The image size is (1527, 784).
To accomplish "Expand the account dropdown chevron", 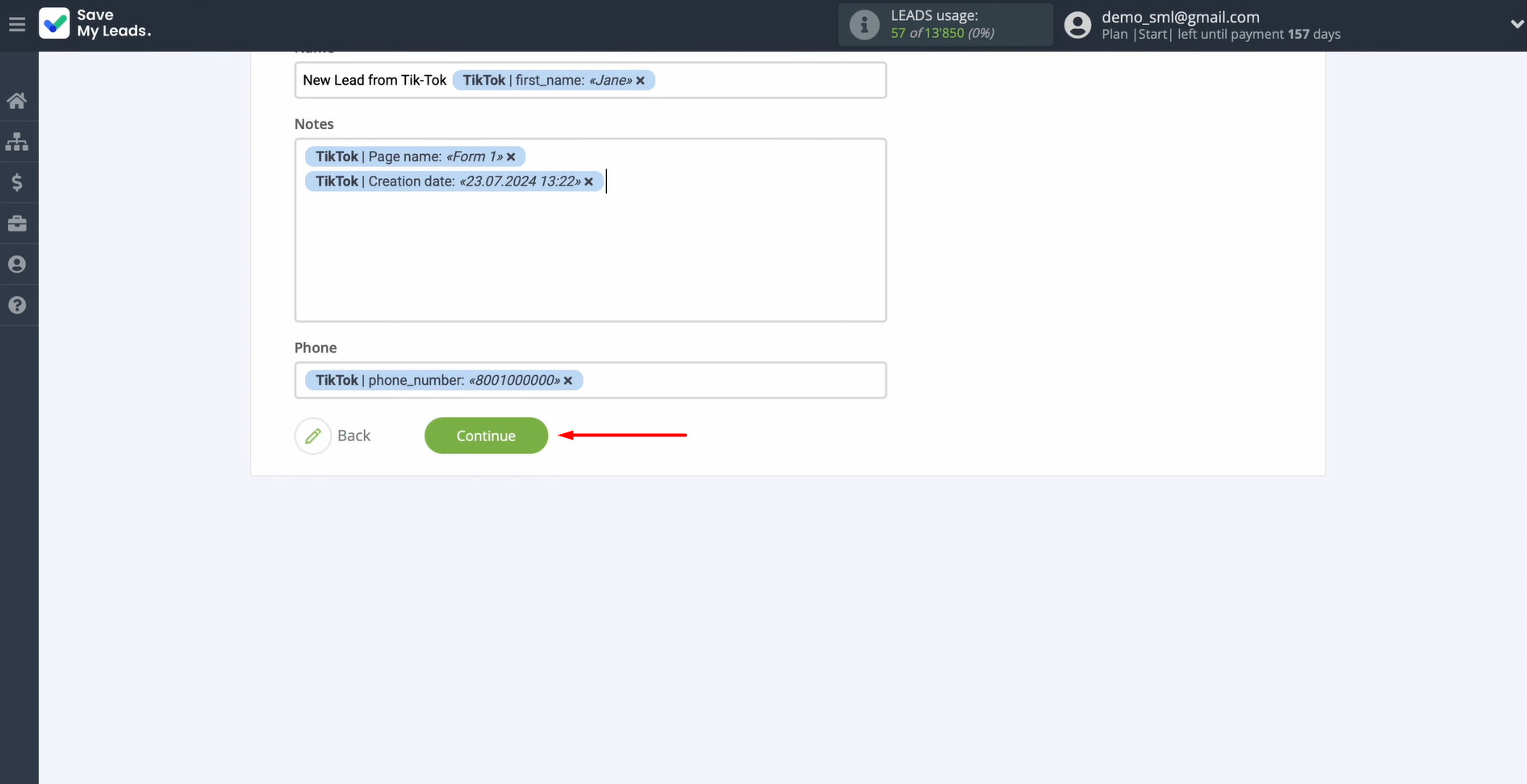I will 1516,25.
